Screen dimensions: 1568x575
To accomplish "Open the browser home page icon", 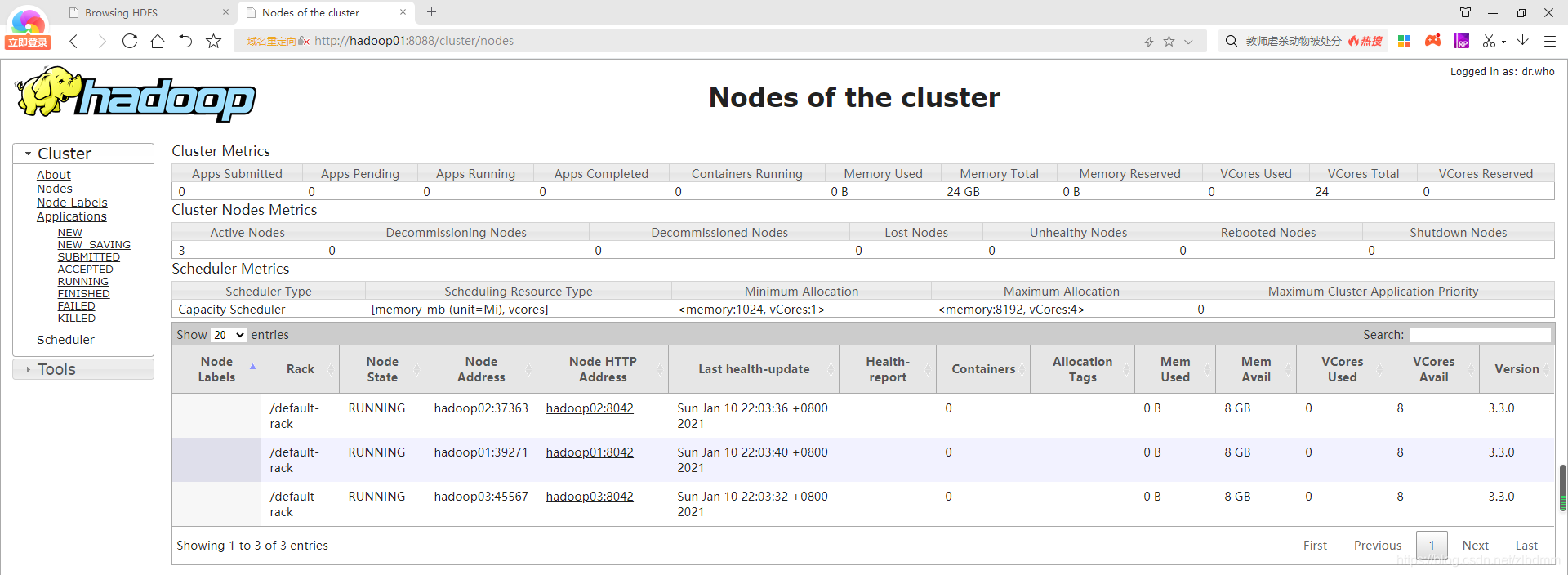I will 158,41.
